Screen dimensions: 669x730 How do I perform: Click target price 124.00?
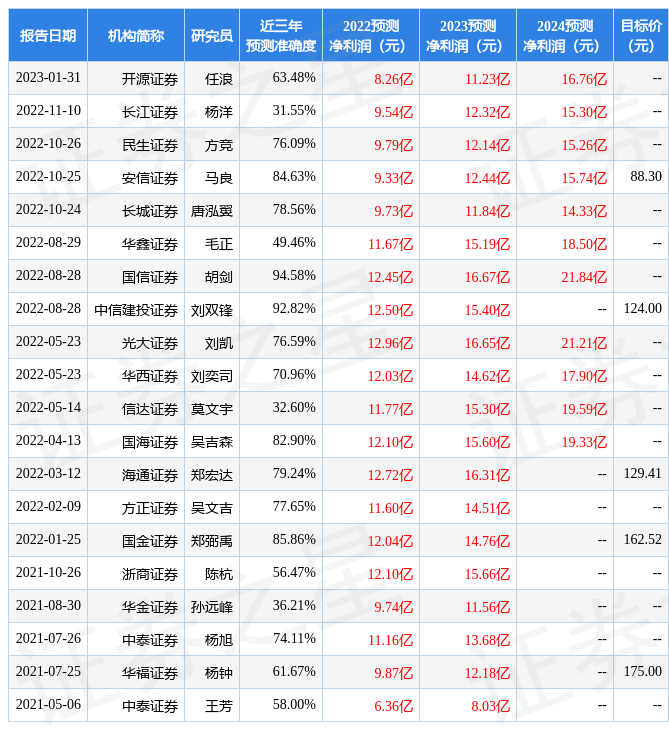coord(642,309)
